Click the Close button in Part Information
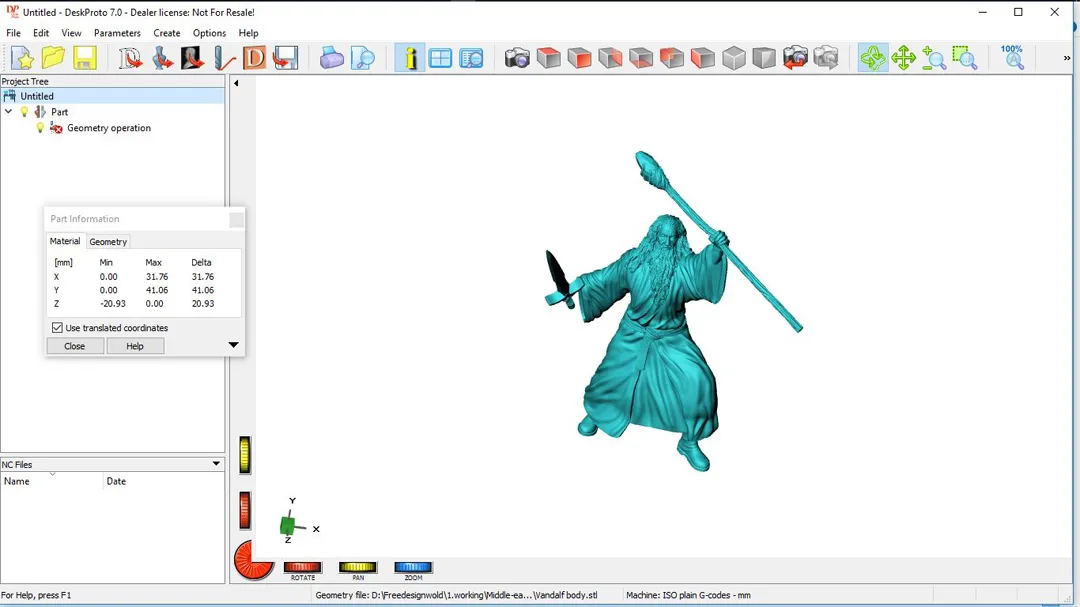This screenshot has width=1080, height=607. click(x=74, y=346)
